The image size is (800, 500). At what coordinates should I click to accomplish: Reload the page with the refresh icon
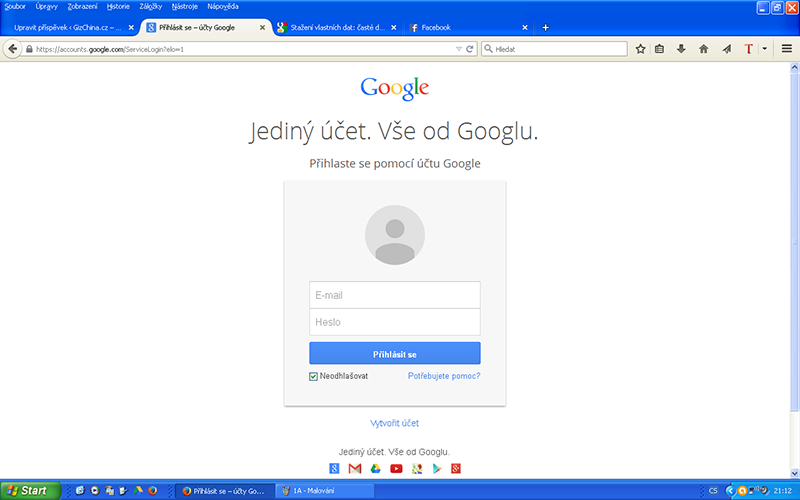pyautogui.click(x=469, y=49)
